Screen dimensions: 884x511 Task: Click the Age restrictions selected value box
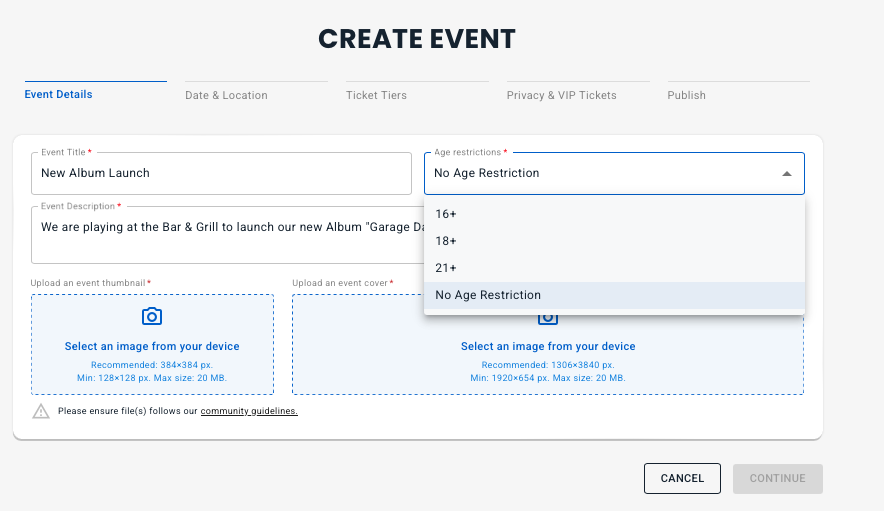614,173
